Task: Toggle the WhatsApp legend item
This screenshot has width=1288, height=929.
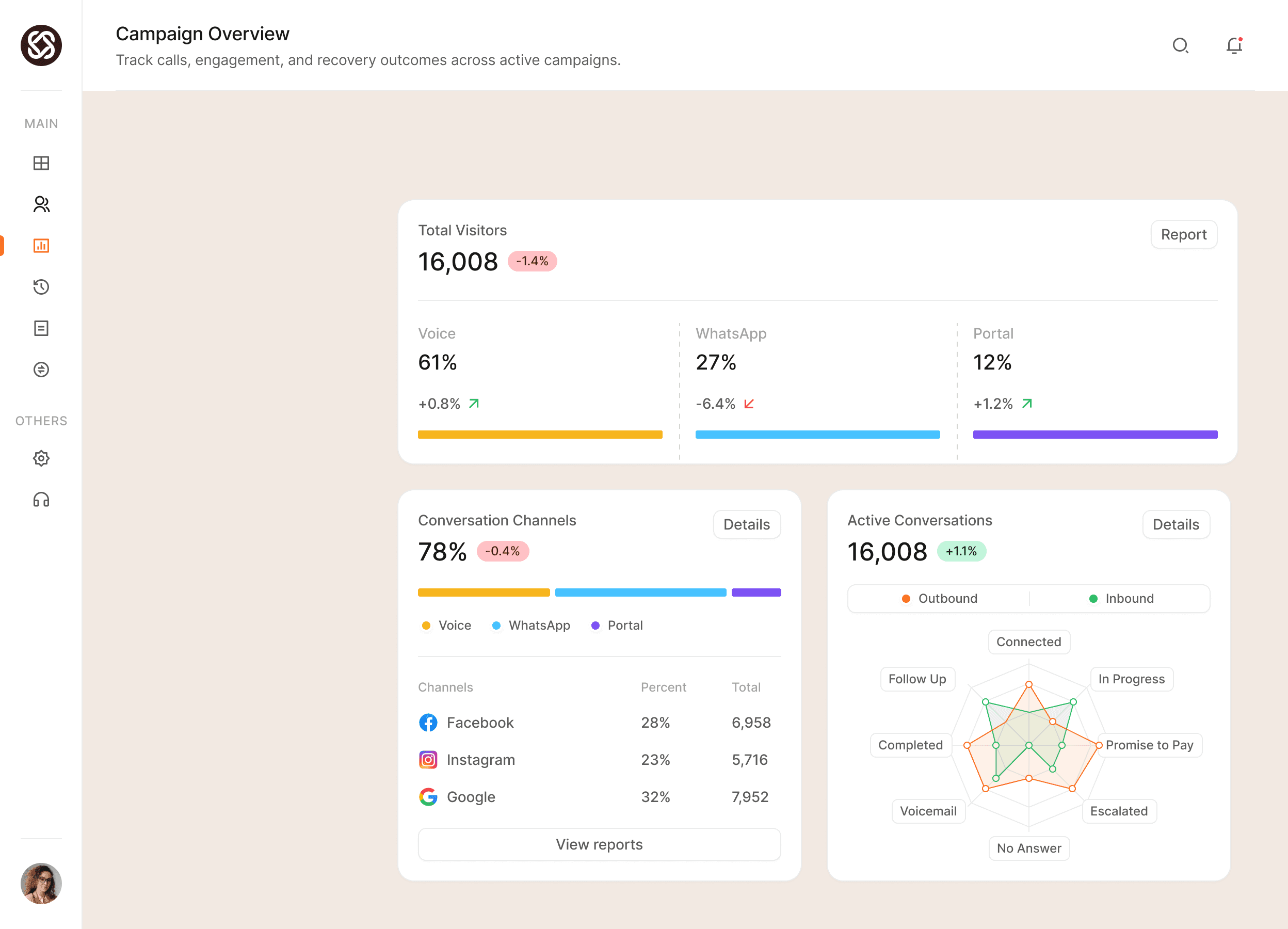Action: pos(530,625)
